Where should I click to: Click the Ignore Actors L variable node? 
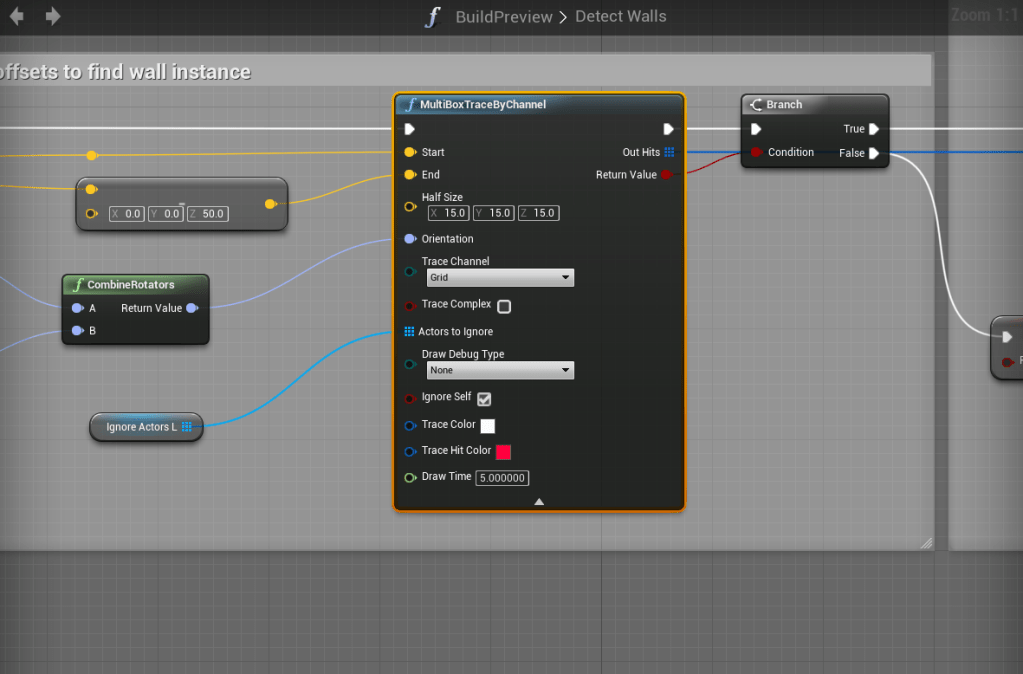(141, 427)
